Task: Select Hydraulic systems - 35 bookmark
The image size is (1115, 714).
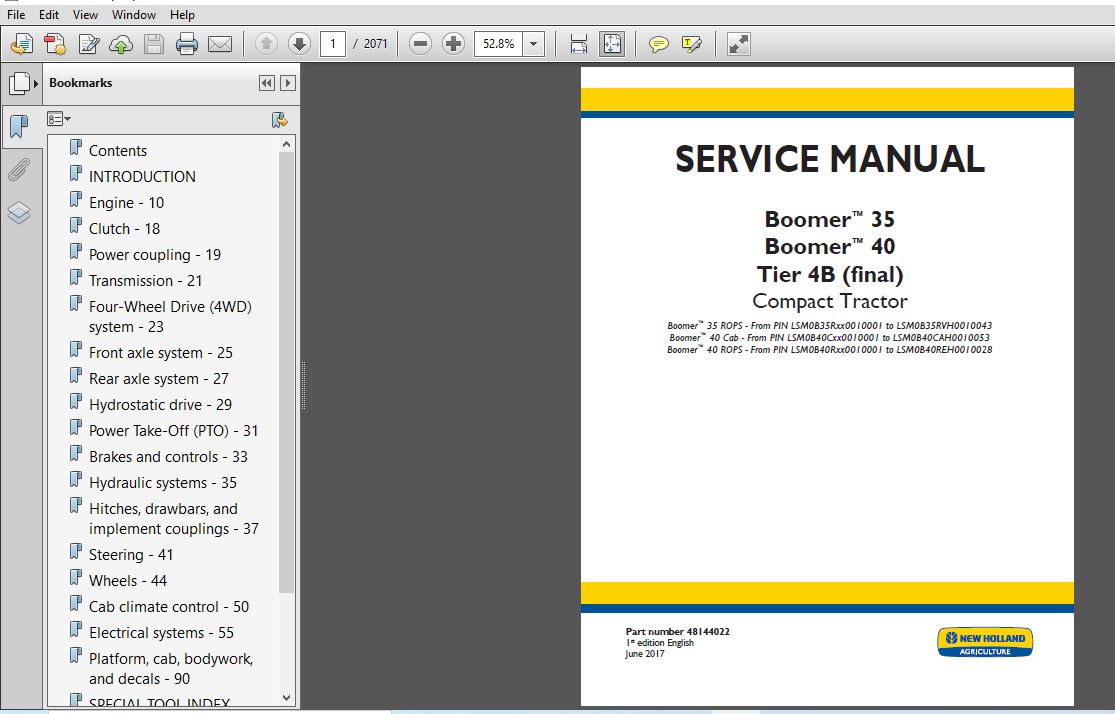Action: coord(163,483)
